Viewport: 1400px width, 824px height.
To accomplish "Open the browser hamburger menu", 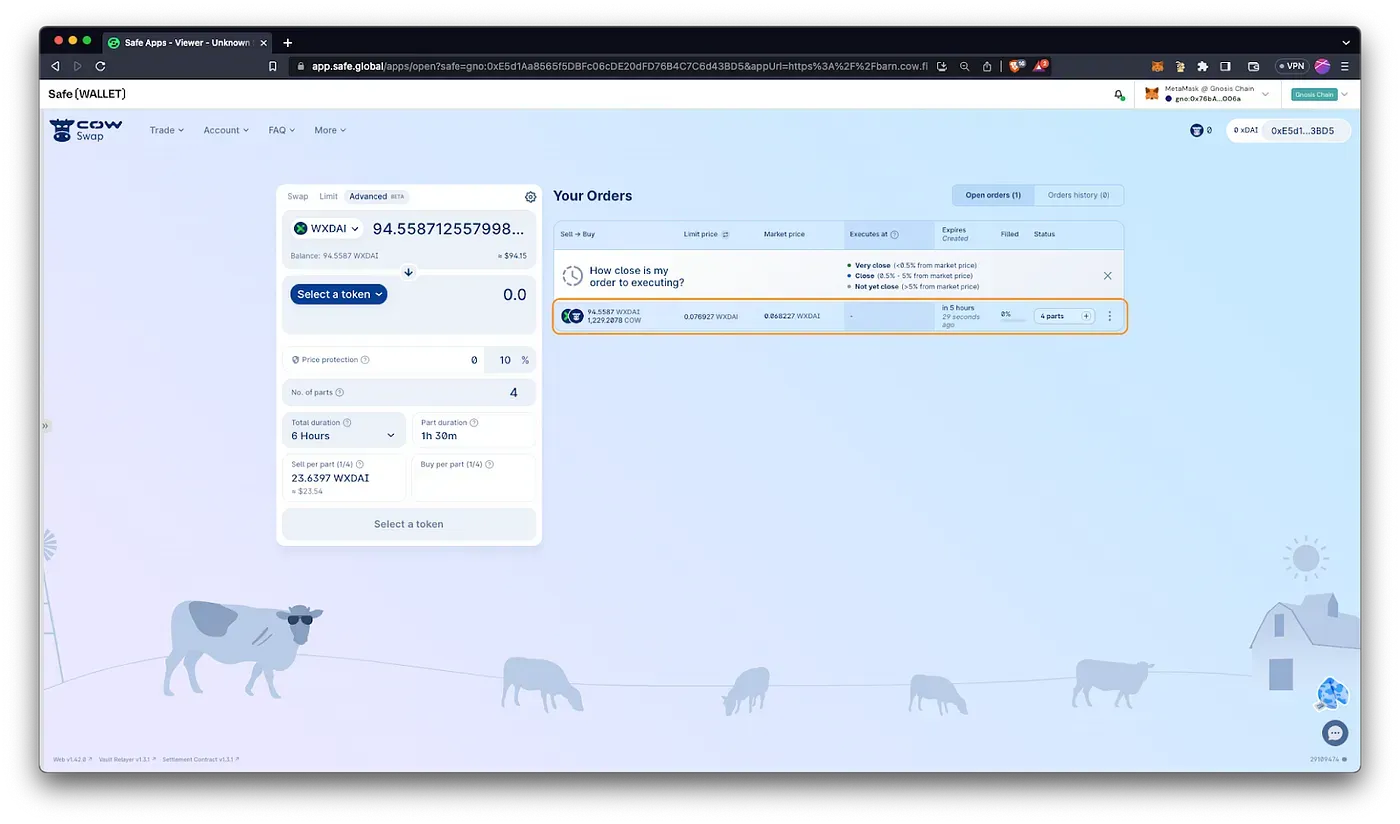I will pyautogui.click(x=1345, y=66).
